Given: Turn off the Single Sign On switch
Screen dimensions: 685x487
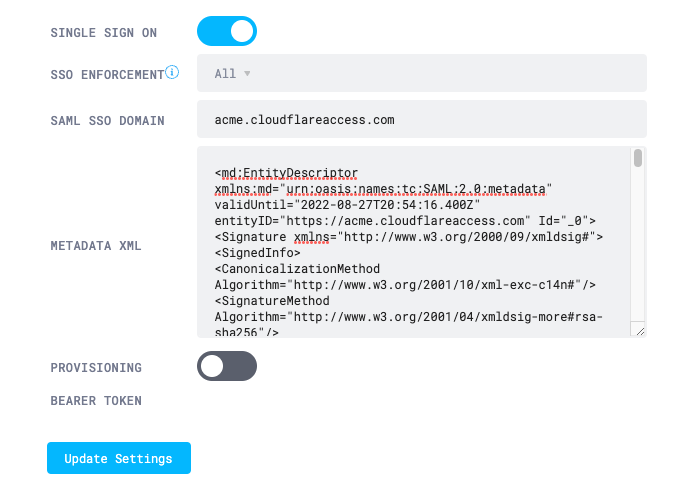Looking at the screenshot, I should point(227,31).
